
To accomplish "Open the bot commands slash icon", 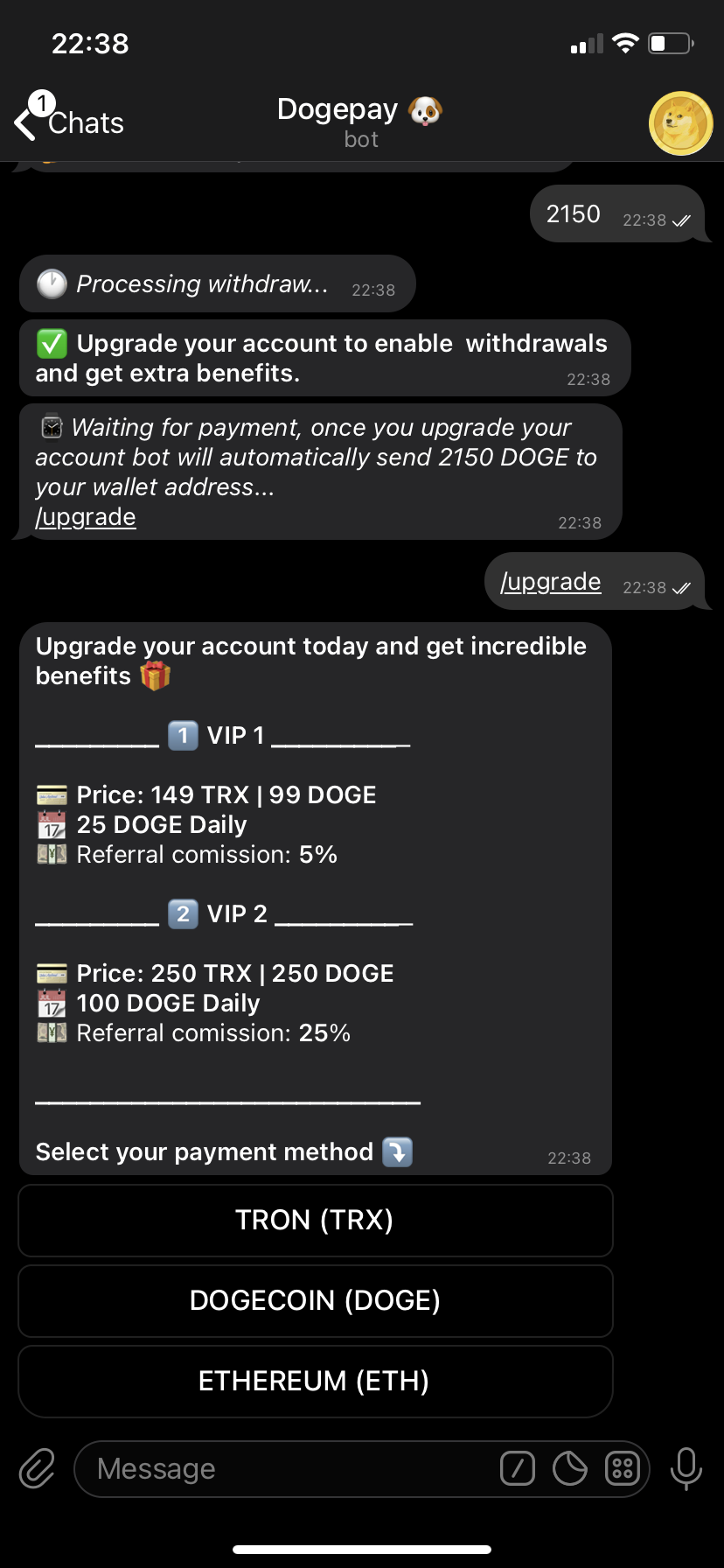I will (x=518, y=1468).
